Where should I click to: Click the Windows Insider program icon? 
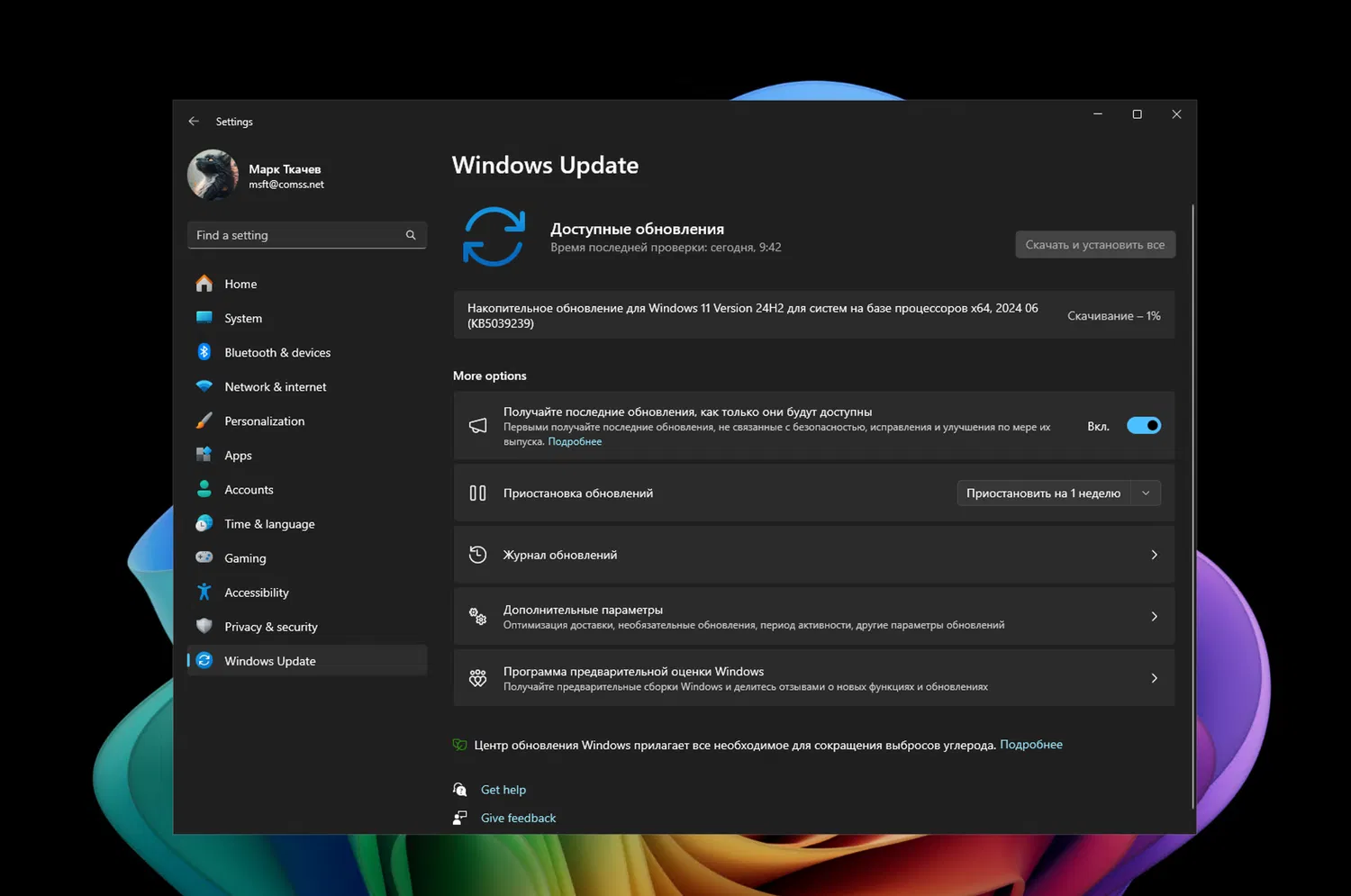pyautogui.click(x=478, y=678)
